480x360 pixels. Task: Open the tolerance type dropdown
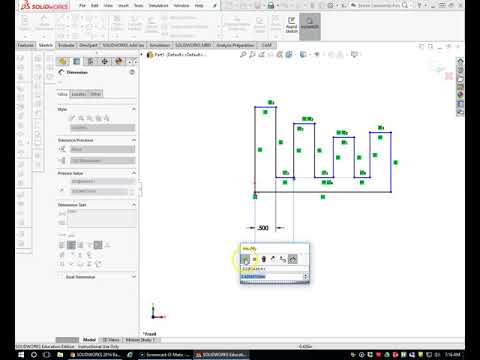tap(103, 149)
